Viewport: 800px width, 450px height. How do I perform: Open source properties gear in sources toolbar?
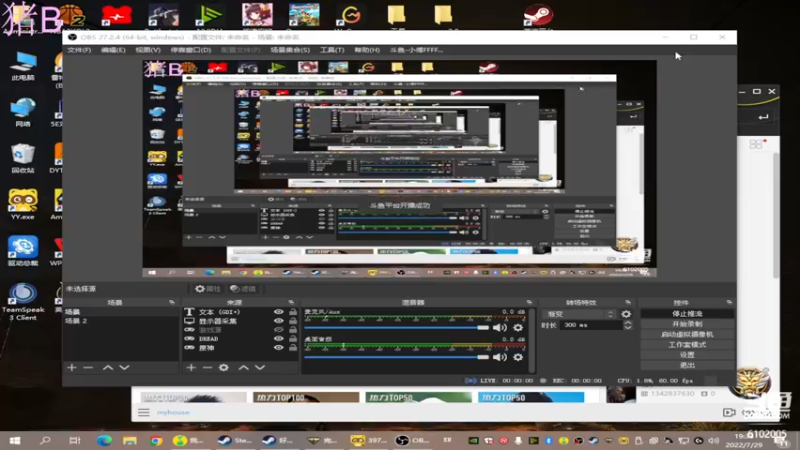pos(223,367)
